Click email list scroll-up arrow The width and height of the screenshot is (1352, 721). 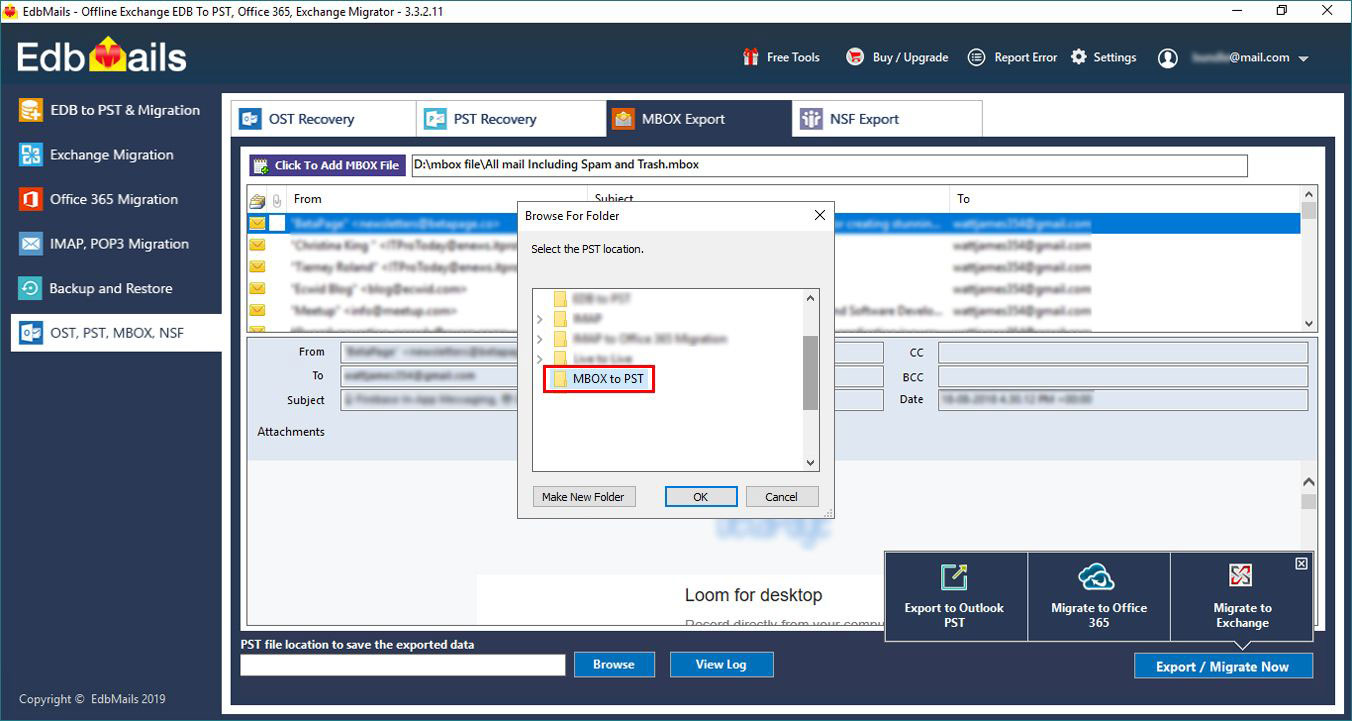tap(1309, 194)
